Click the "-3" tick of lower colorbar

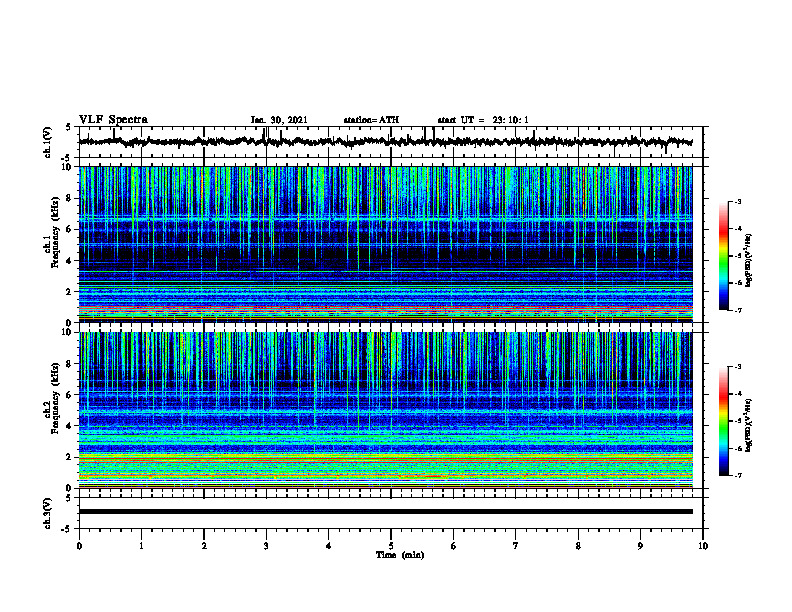(738, 367)
